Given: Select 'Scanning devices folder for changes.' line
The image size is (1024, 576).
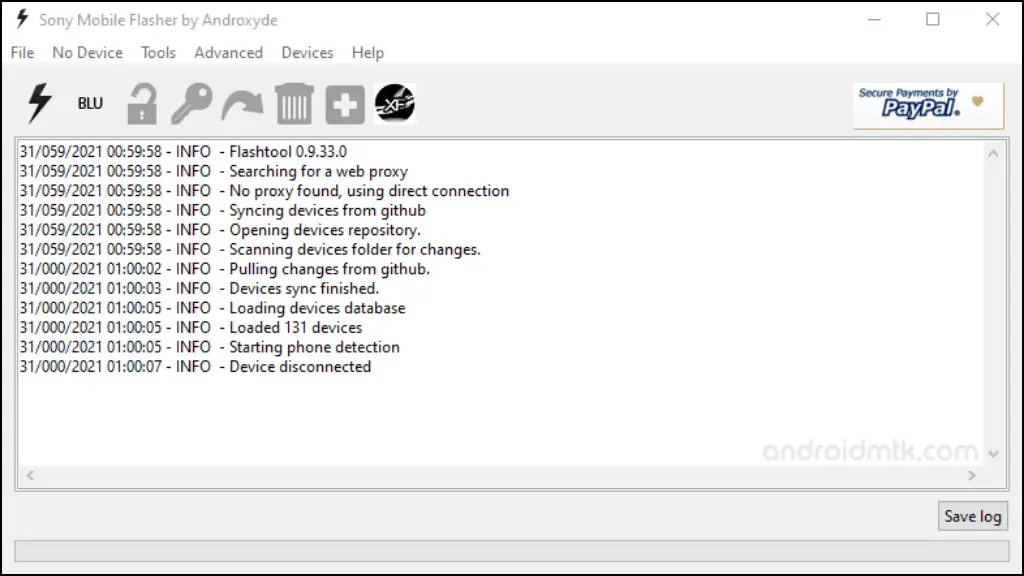Looking at the screenshot, I should click(250, 249).
